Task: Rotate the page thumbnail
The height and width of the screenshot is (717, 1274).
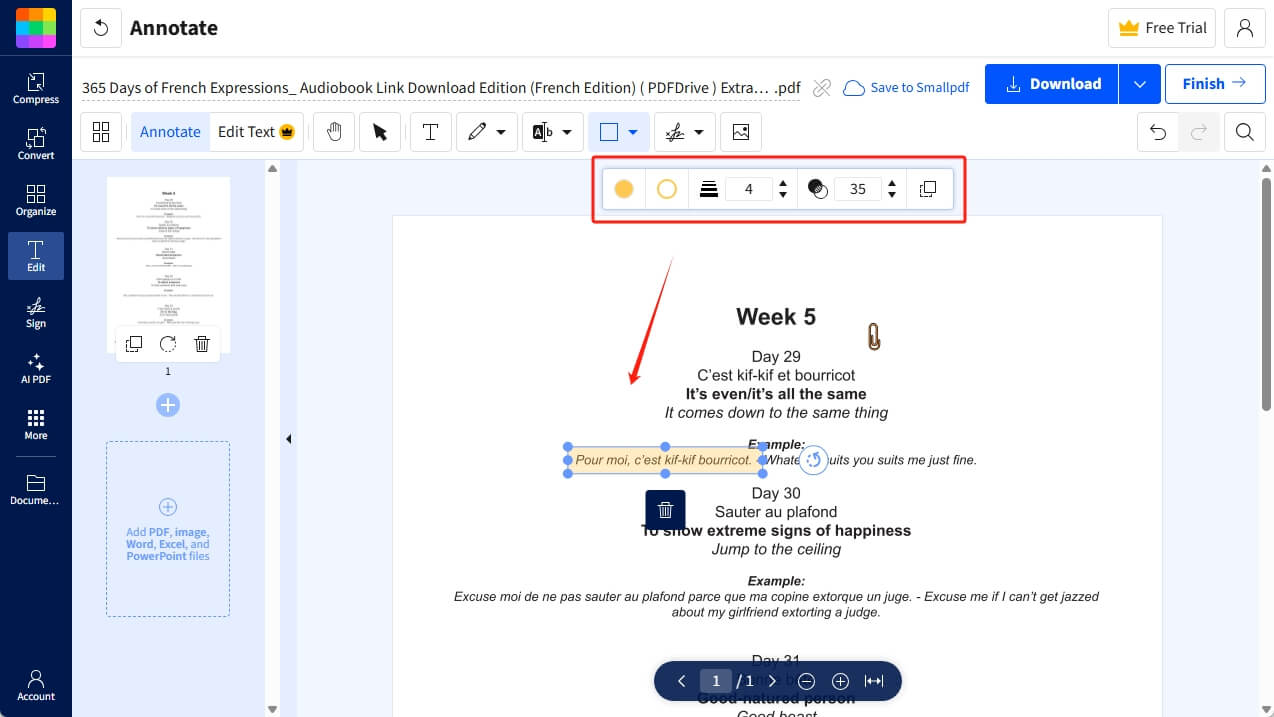Action: pyautogui.click(x=168, y=343)
